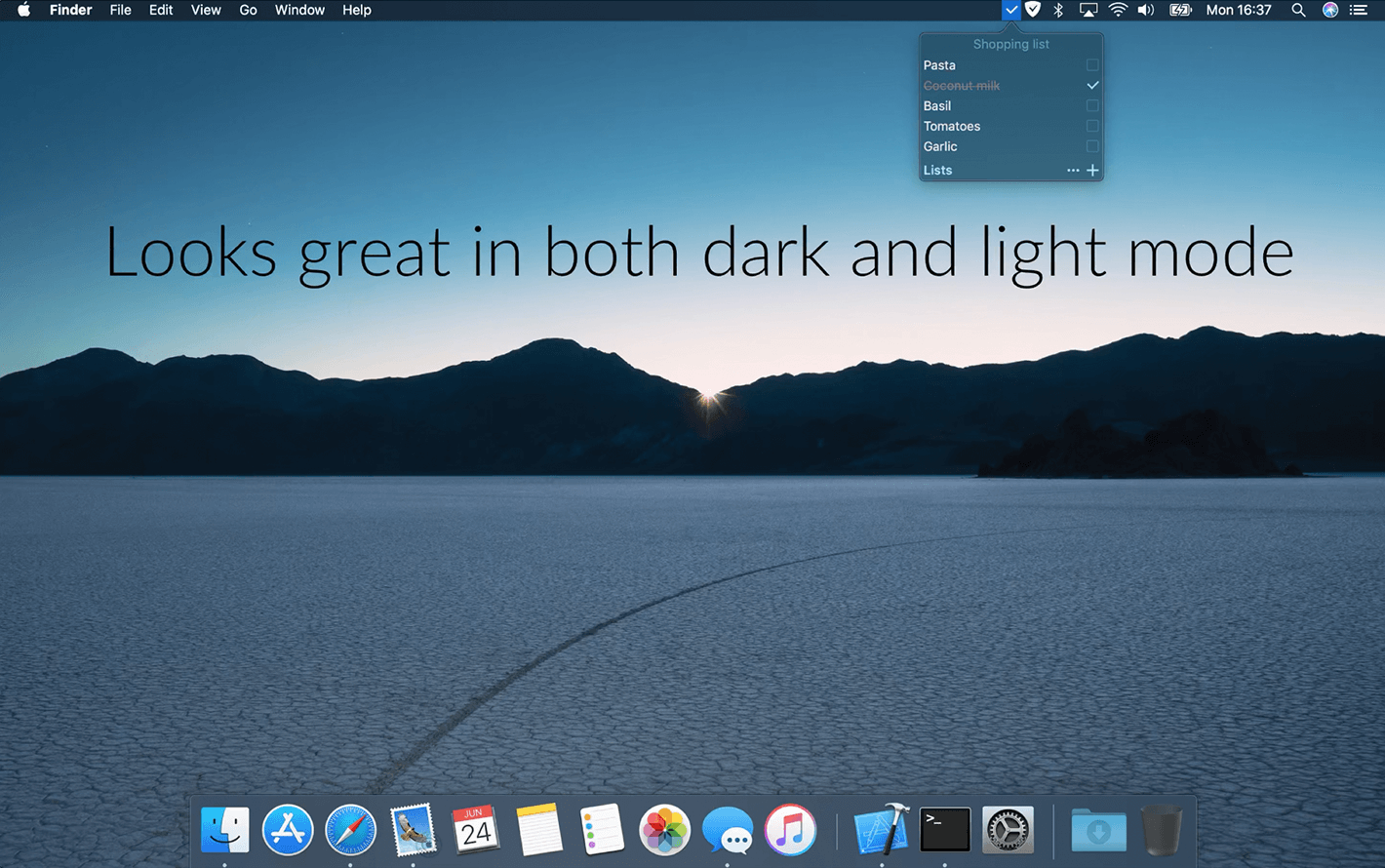
Task: Check the Pasta checkbox
Action: pos(1092,65)
